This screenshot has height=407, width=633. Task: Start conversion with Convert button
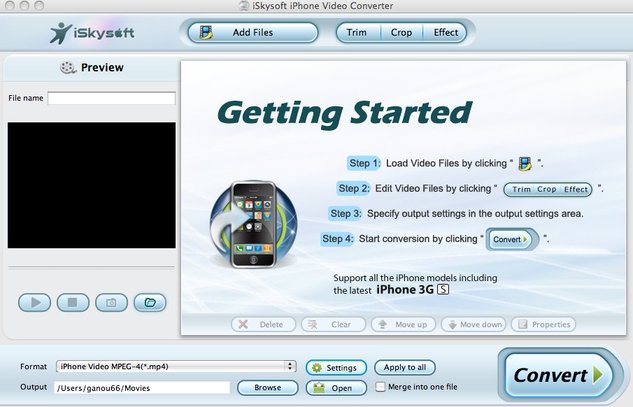point(557,376)
